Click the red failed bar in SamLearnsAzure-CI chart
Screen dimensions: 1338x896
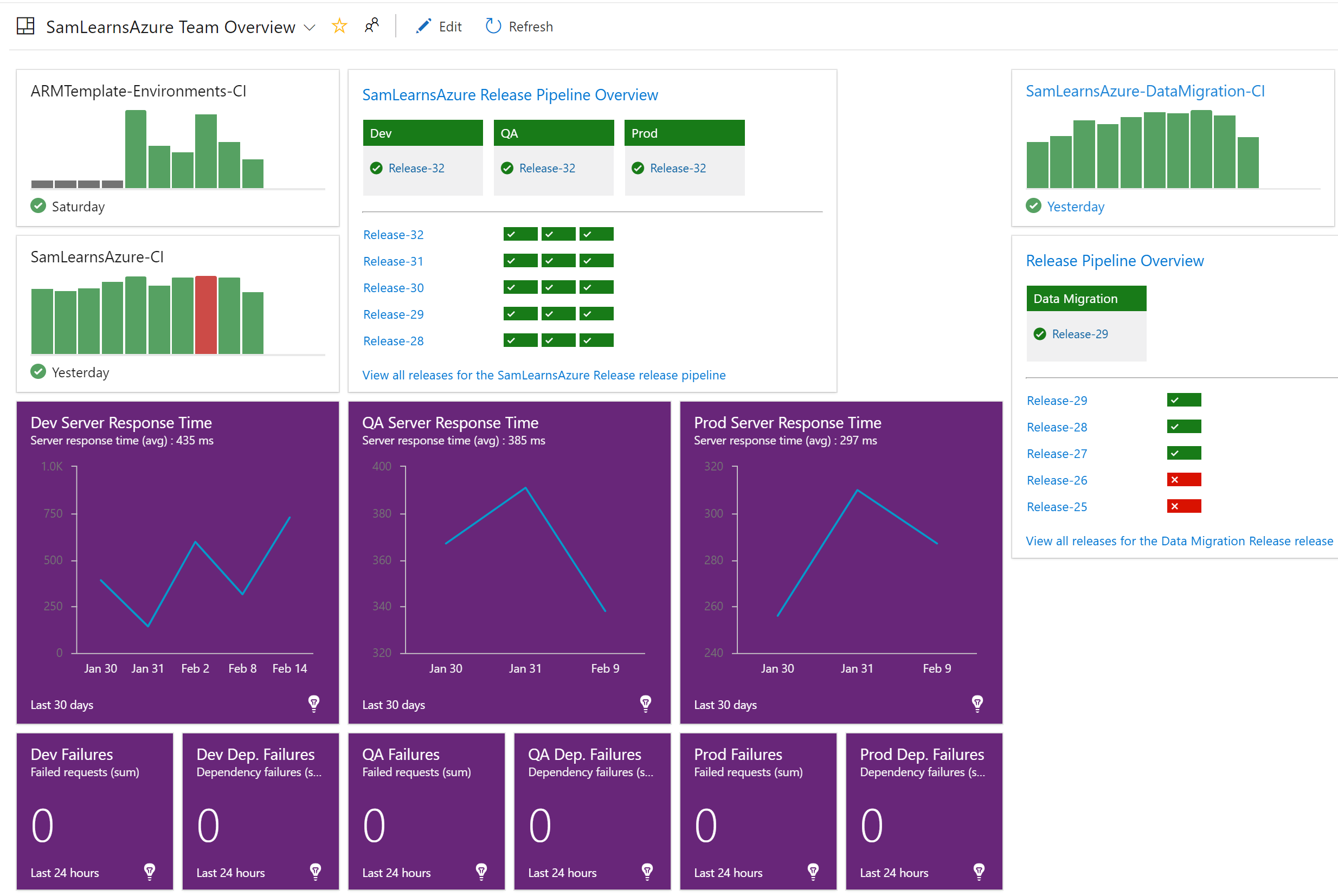point(206,315)
